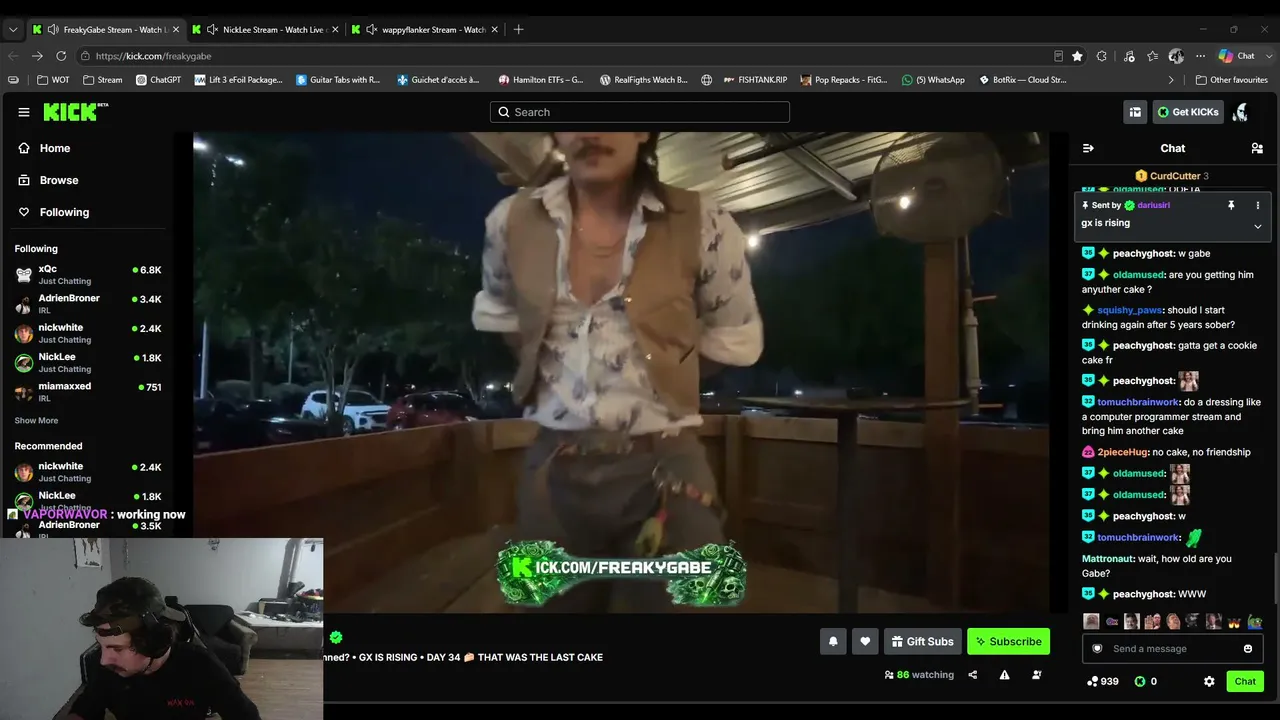Follow channel with the heart button
Image resolution: width=1280 pixels, height=720 pixels.
(x=865, y=642)
